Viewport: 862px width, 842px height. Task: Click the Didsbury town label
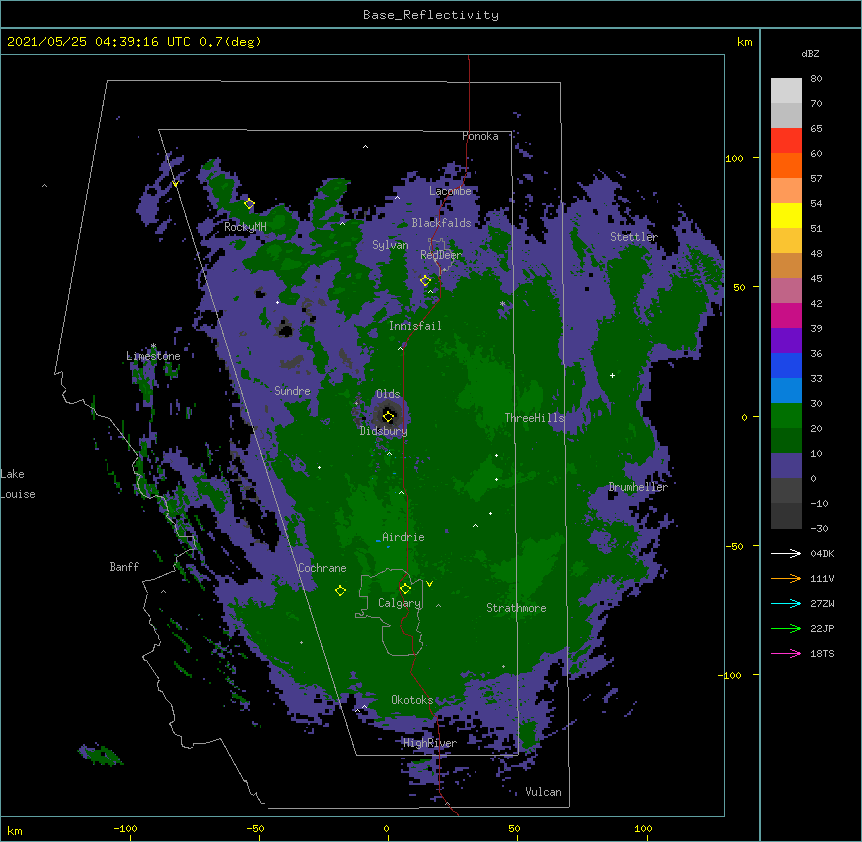[x=384, y=431]
